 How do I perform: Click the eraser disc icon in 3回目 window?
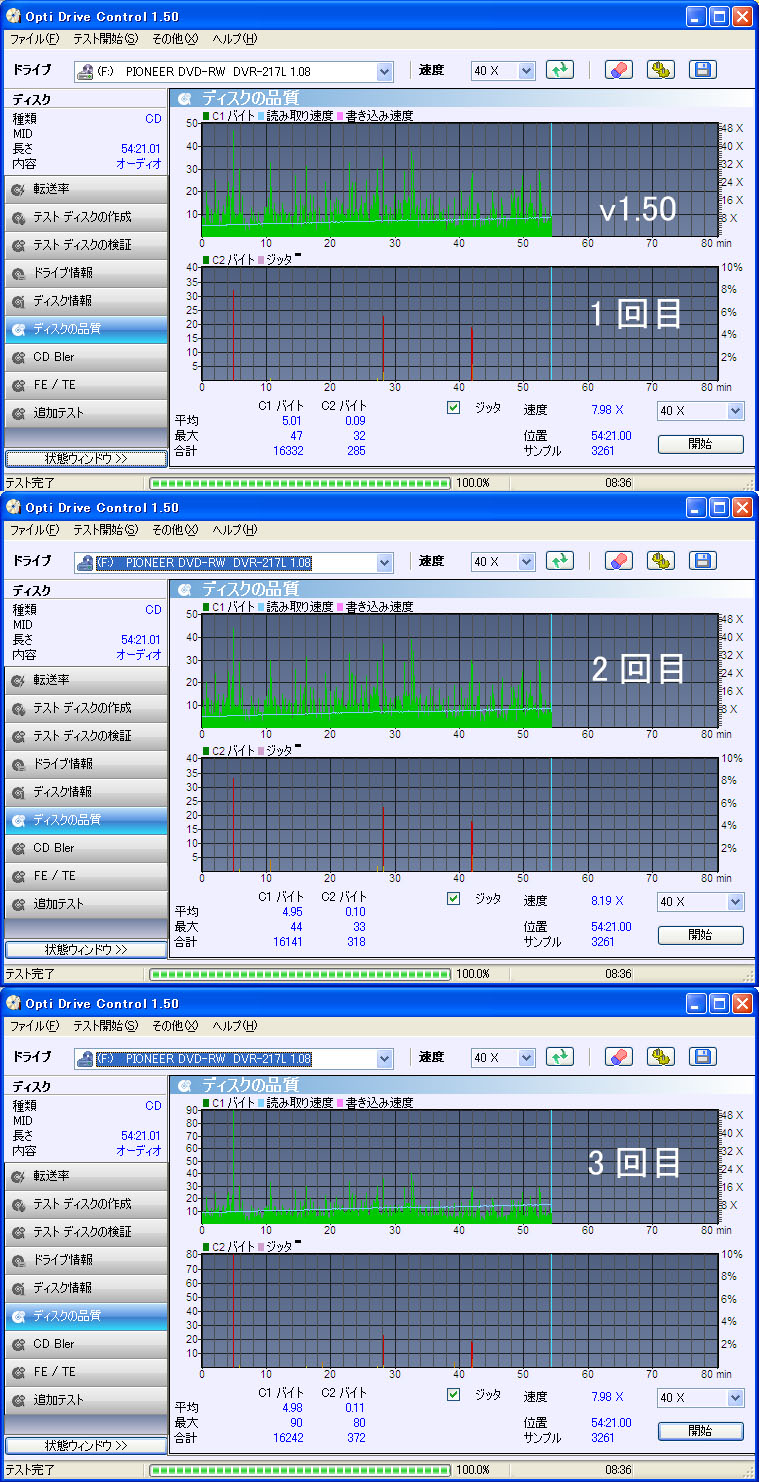(x=618, y=1057)
